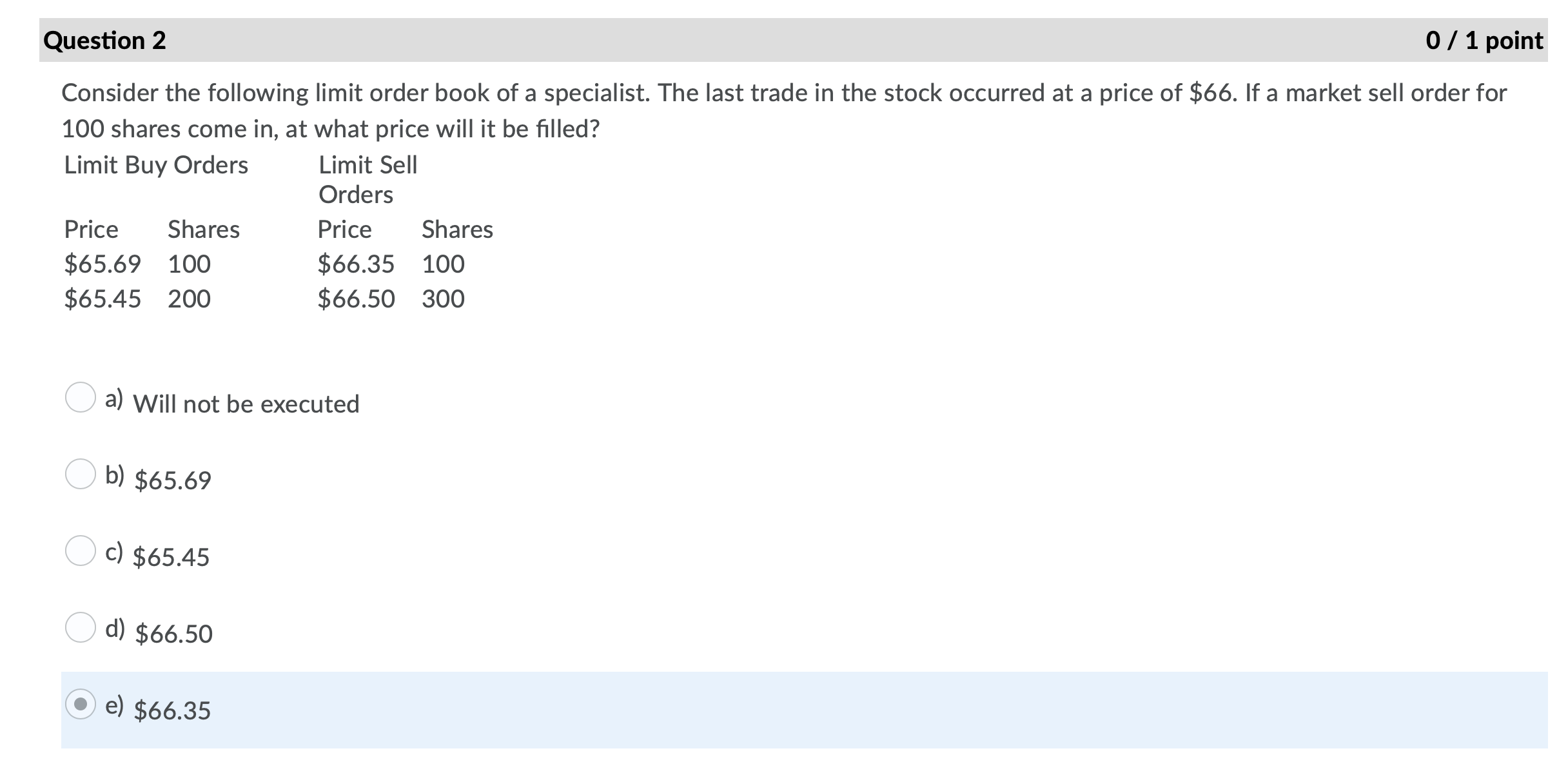Image resolution: width=1568 pixels, height=762 pixels.
Task: Select answer option c) $65.45
Action: pos(82,552)
